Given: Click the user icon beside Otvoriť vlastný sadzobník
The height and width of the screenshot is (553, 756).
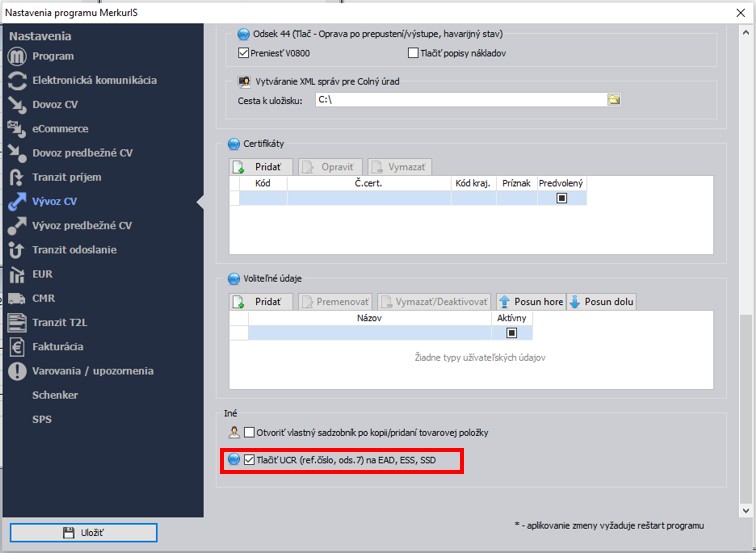Looking at the screenshot, I should point(234,432).
